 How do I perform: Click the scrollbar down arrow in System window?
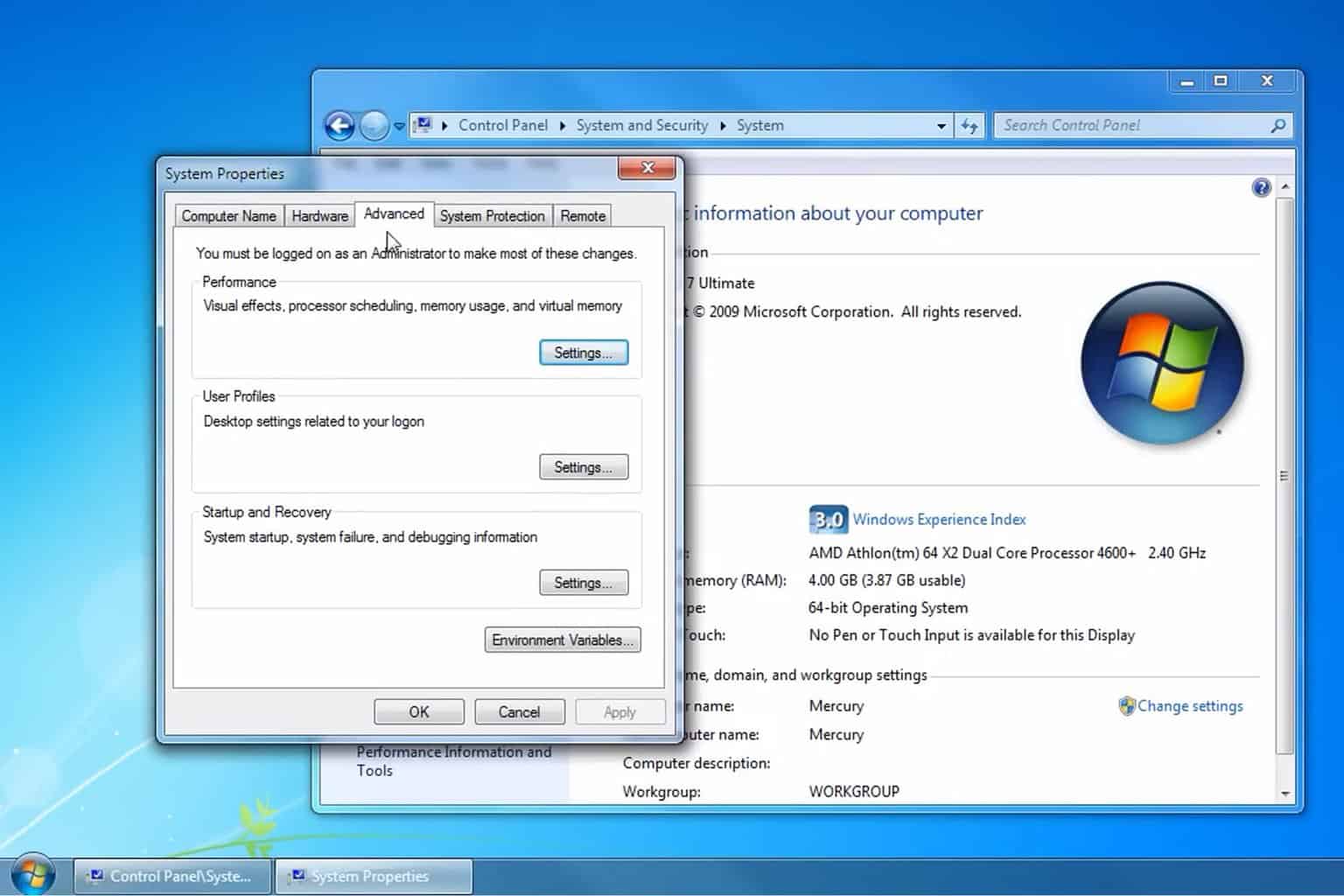point(1284,794)
